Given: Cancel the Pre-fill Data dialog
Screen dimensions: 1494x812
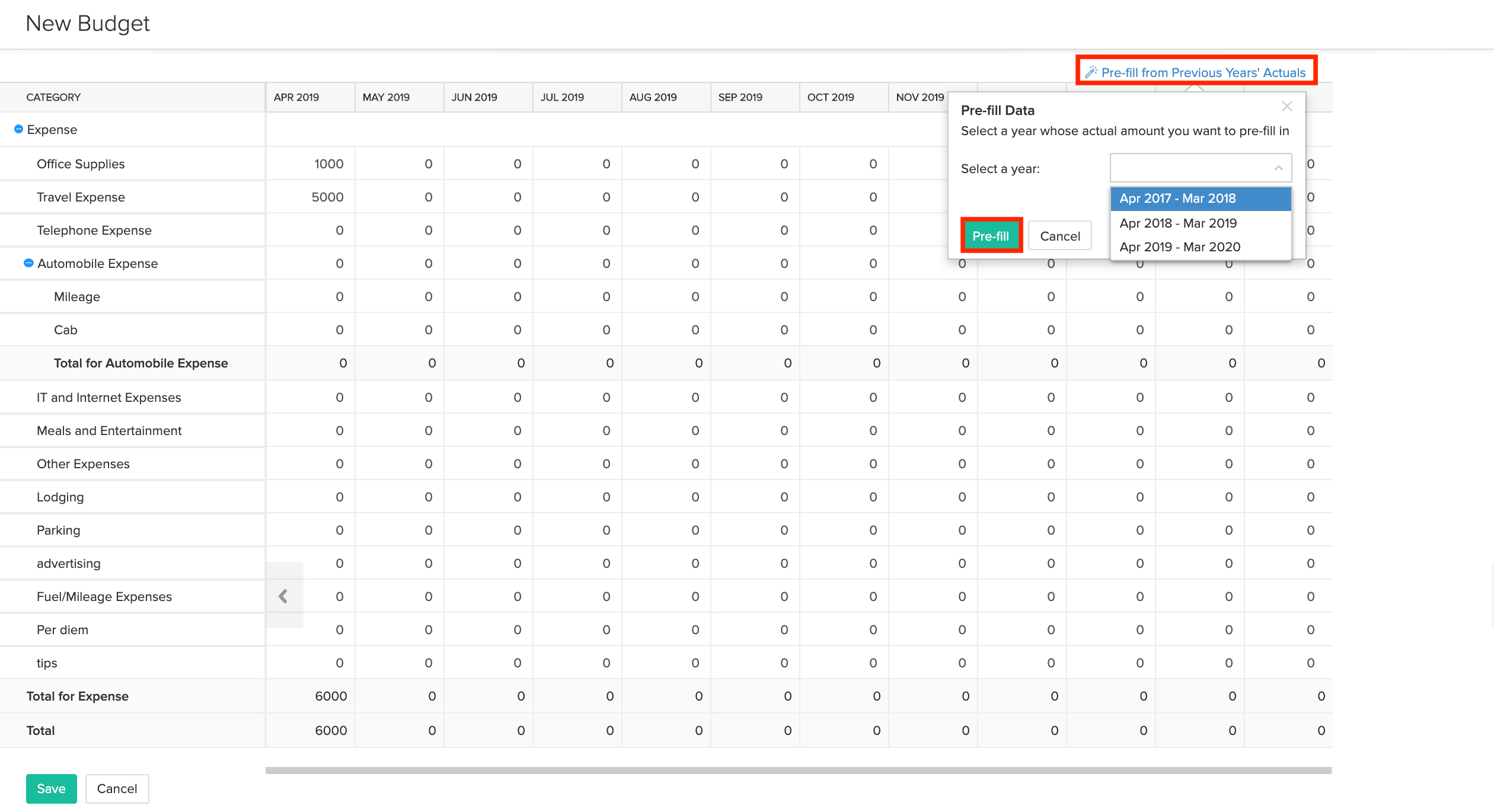Looking at the screenshot, I should click(x=1059, y=236).
